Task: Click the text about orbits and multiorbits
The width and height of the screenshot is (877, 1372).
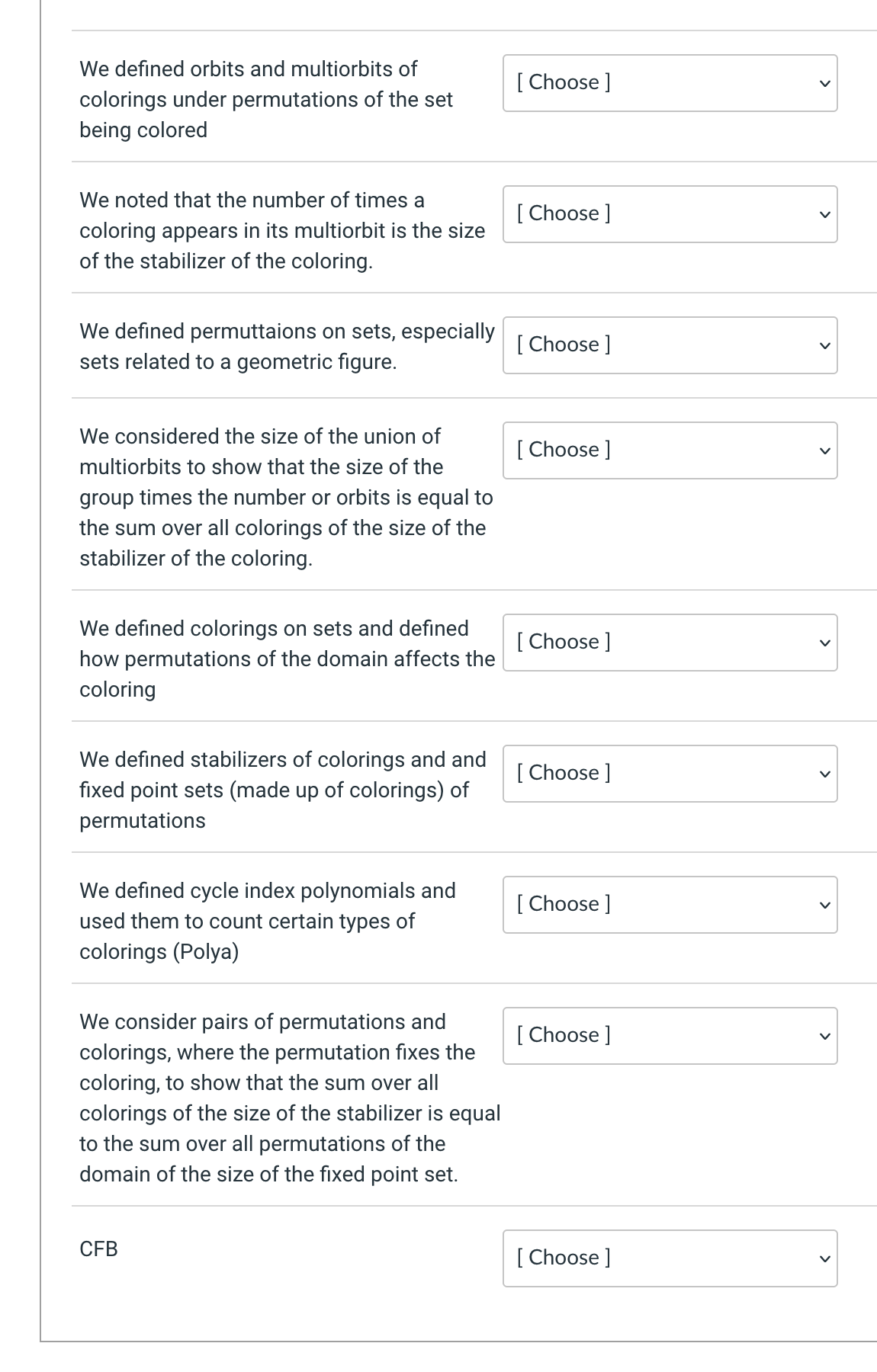Action: coord(265,100)
